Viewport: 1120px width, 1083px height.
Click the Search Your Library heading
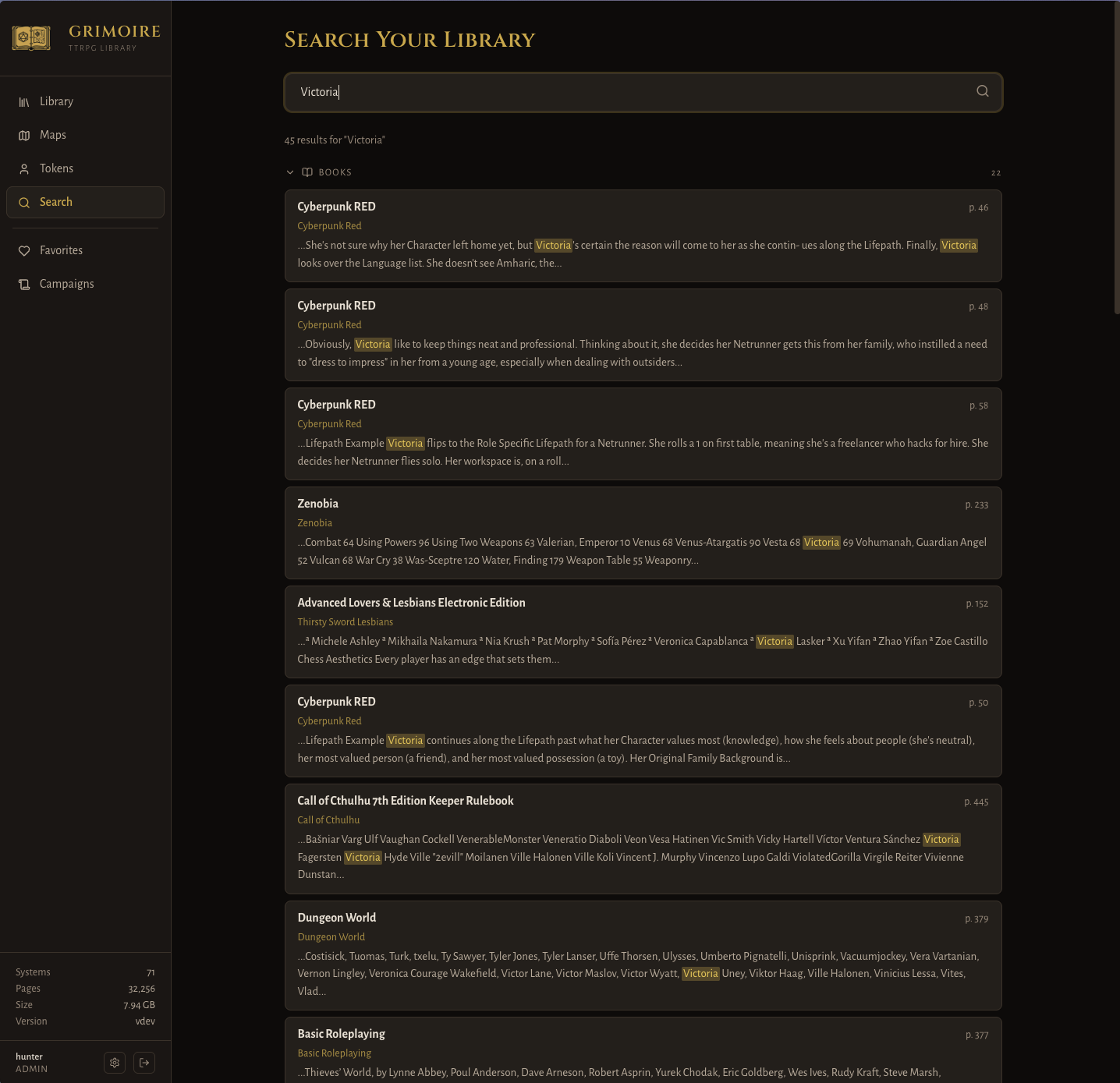tap(409, 40)
